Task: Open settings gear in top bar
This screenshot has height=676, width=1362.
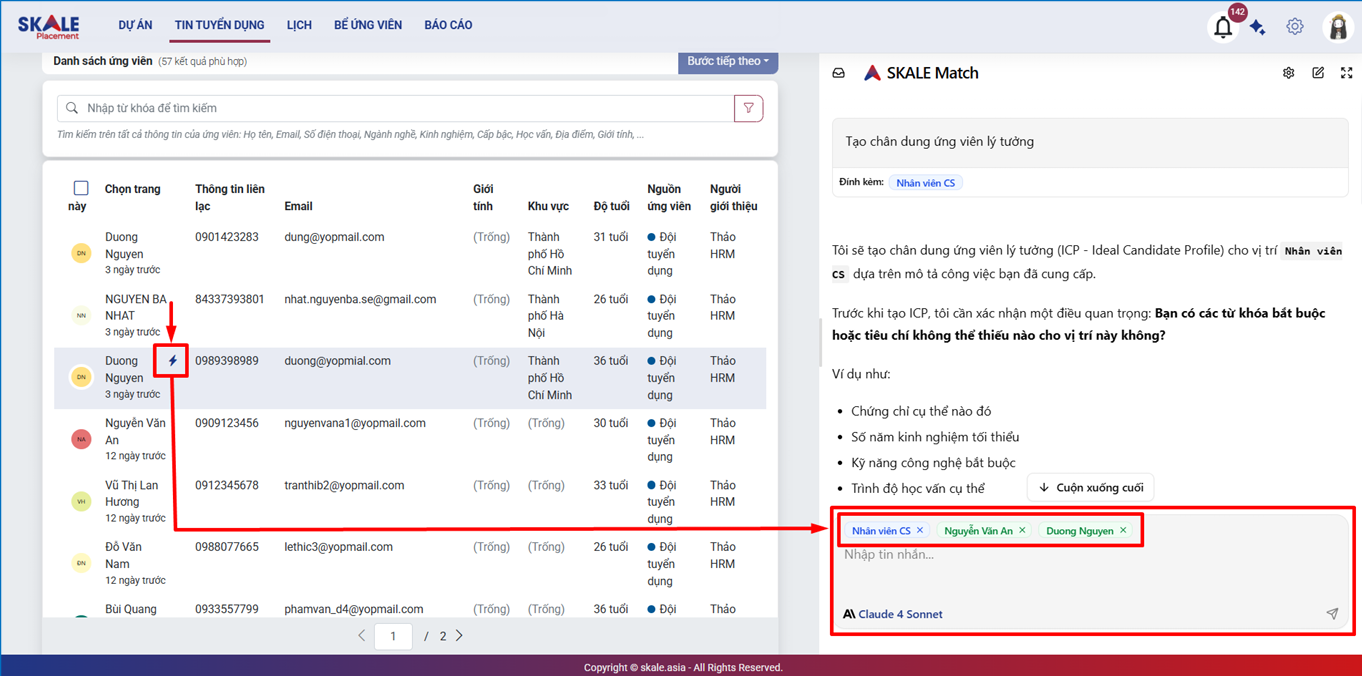Action: point(1295,27)
